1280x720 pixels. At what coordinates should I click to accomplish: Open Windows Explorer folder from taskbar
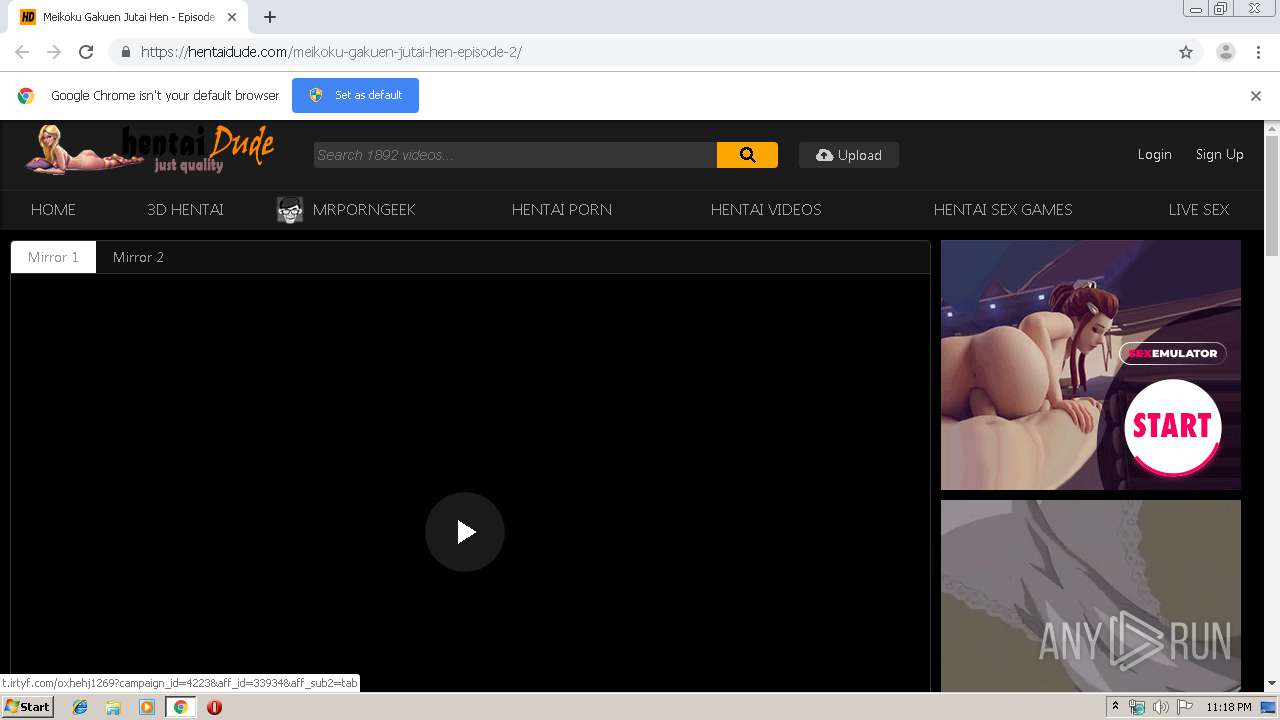[113, 707]
